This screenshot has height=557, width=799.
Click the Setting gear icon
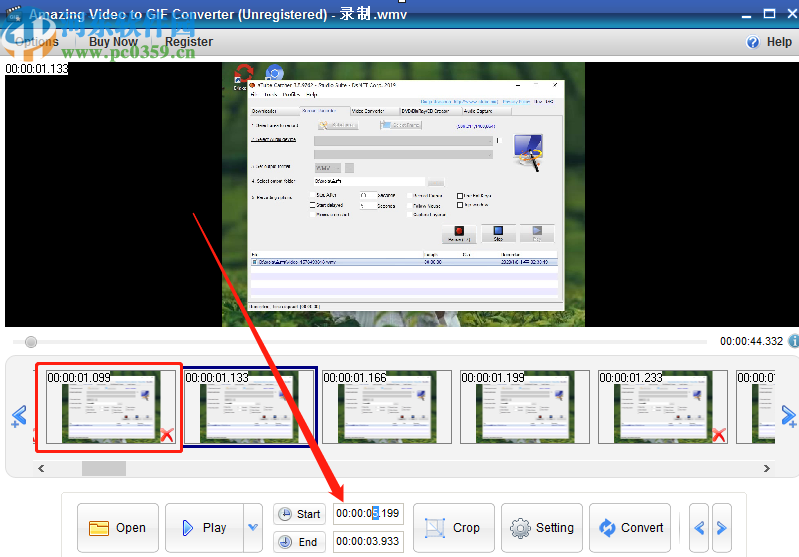pos(520,528)
